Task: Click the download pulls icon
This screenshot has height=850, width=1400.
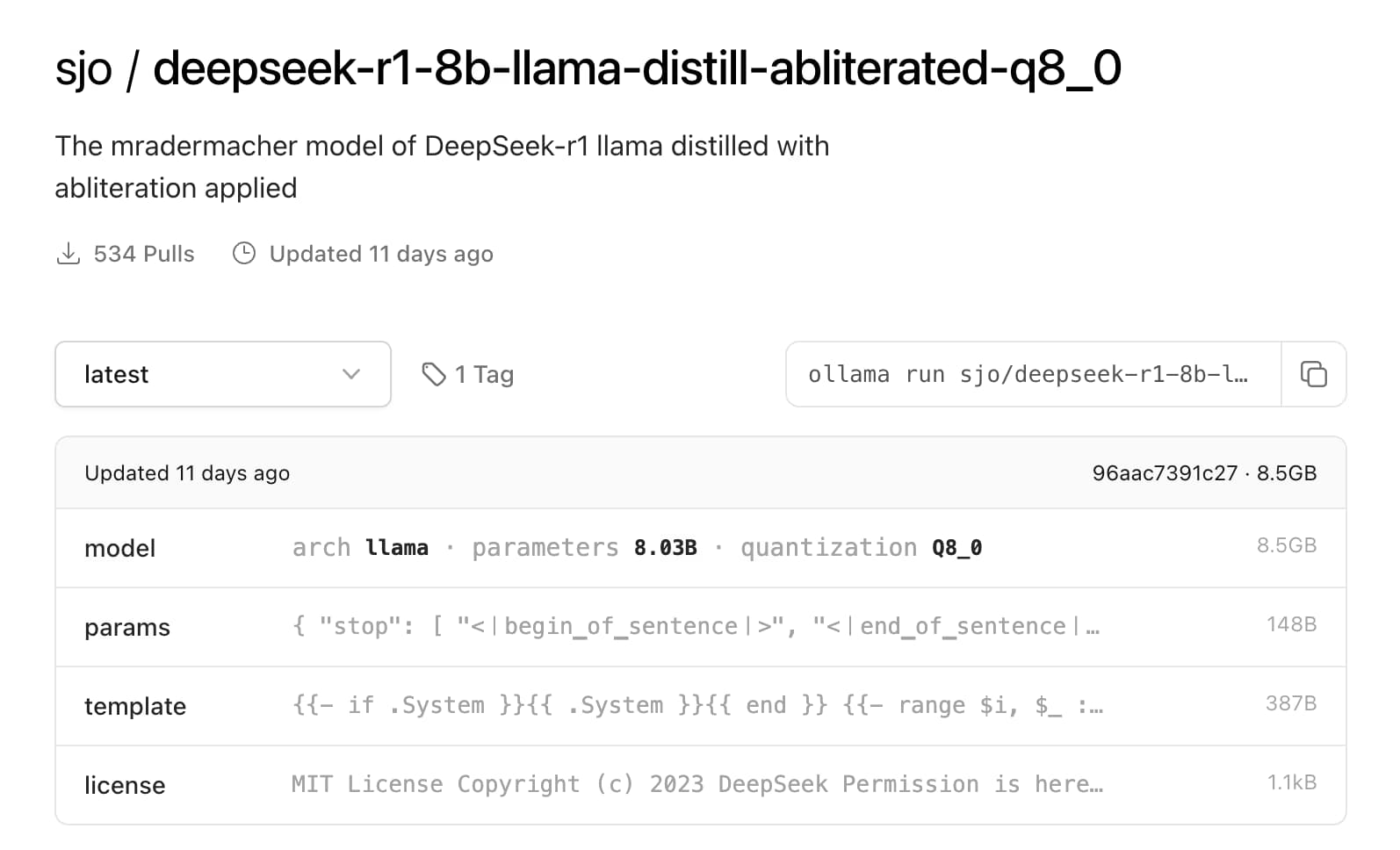Action: 68,254
